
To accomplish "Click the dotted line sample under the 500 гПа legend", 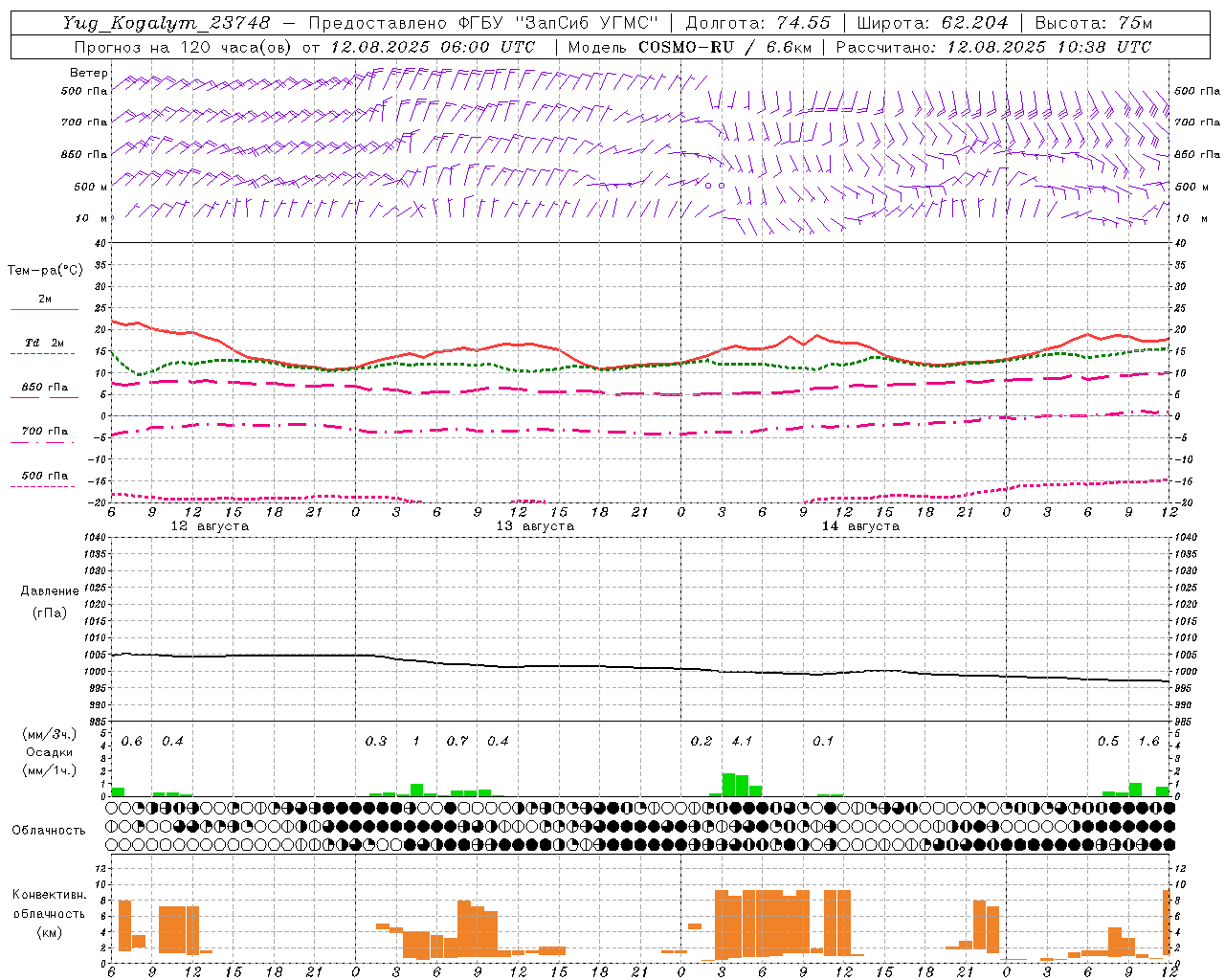I will (x=42, y=487).
